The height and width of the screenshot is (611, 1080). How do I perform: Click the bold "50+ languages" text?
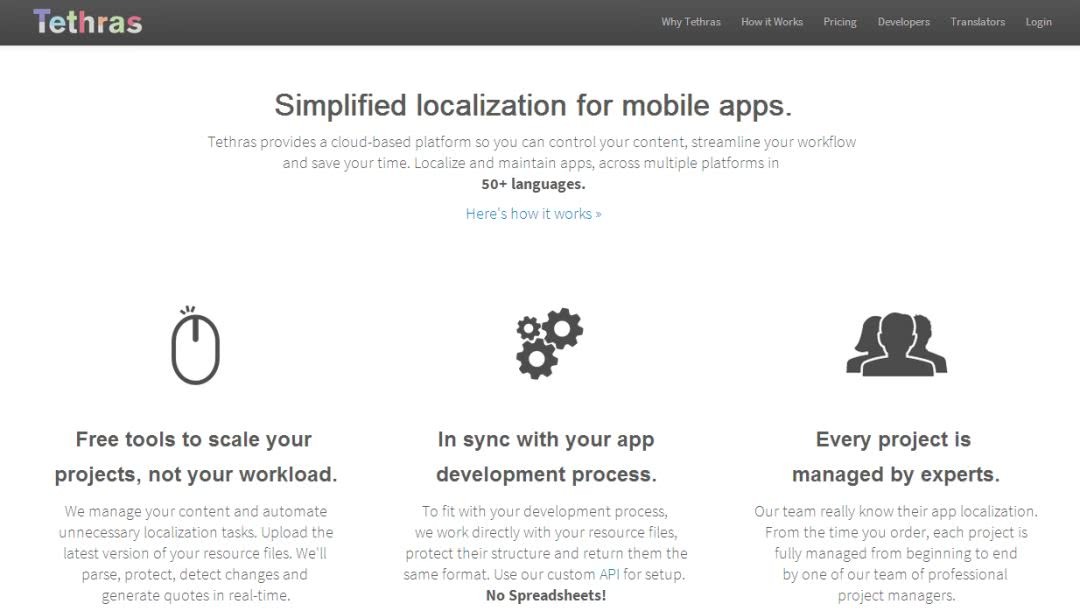[x=533, y=184]
